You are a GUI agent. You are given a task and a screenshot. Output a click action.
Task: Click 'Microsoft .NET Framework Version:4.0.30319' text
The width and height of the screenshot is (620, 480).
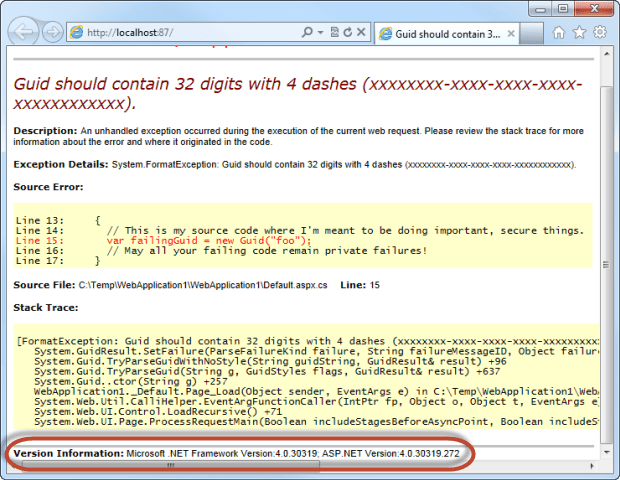(x=221, y=454)
